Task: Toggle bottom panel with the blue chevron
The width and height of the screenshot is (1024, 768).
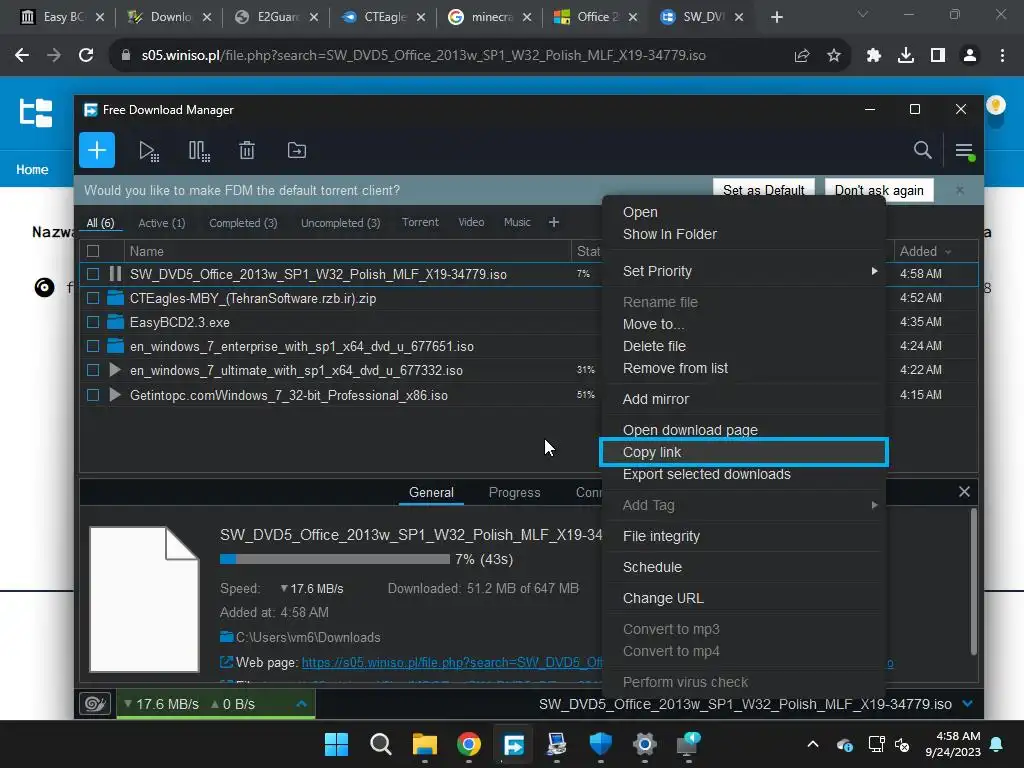Action: click(x=968, y=704)
